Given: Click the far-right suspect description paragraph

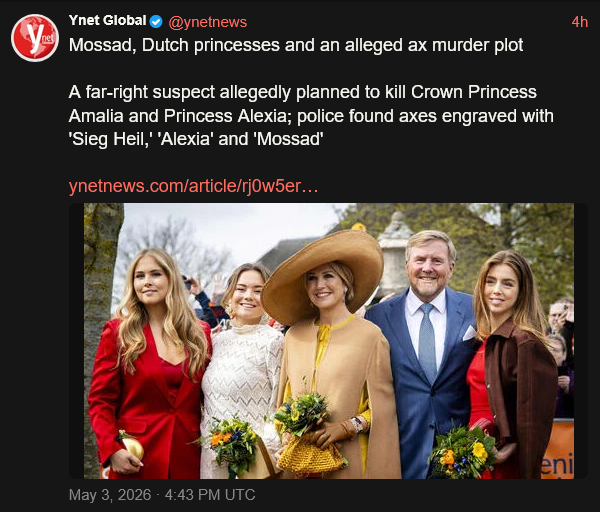Looking at the screenshot, I should 311,116.
